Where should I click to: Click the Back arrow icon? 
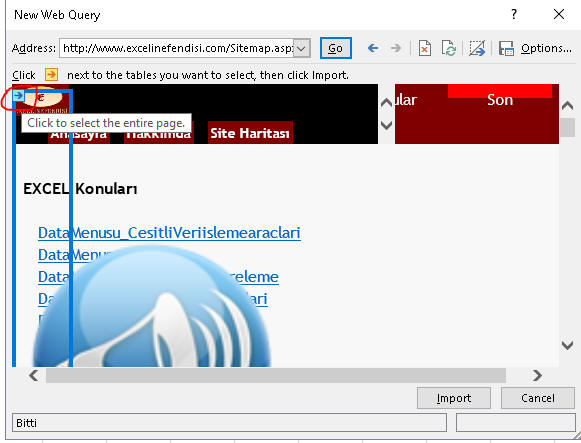point(373,48)
